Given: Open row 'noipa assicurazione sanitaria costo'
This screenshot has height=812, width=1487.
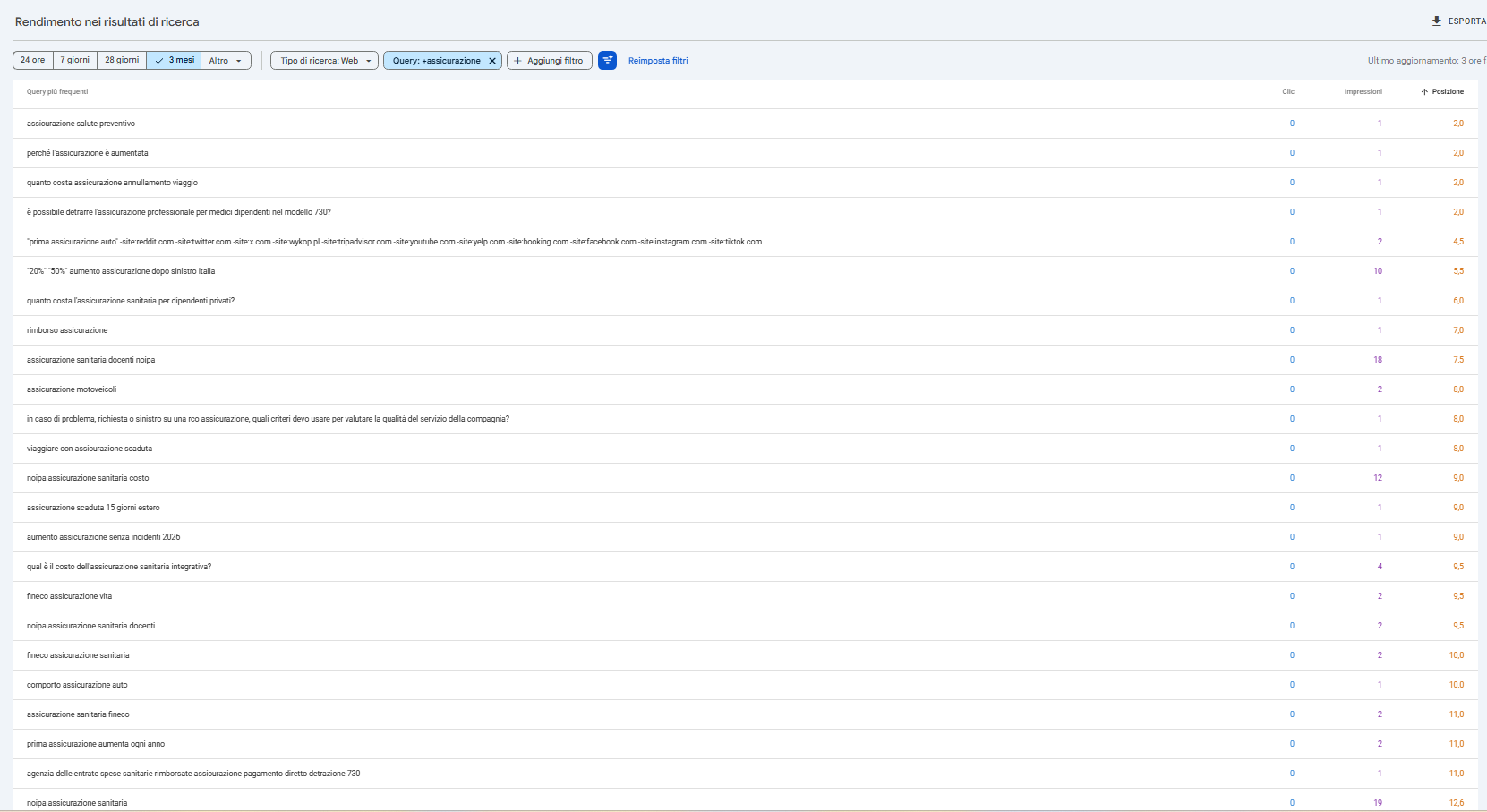Looking at the screenshot, I should pyautogui.click(x=745, y=478).
